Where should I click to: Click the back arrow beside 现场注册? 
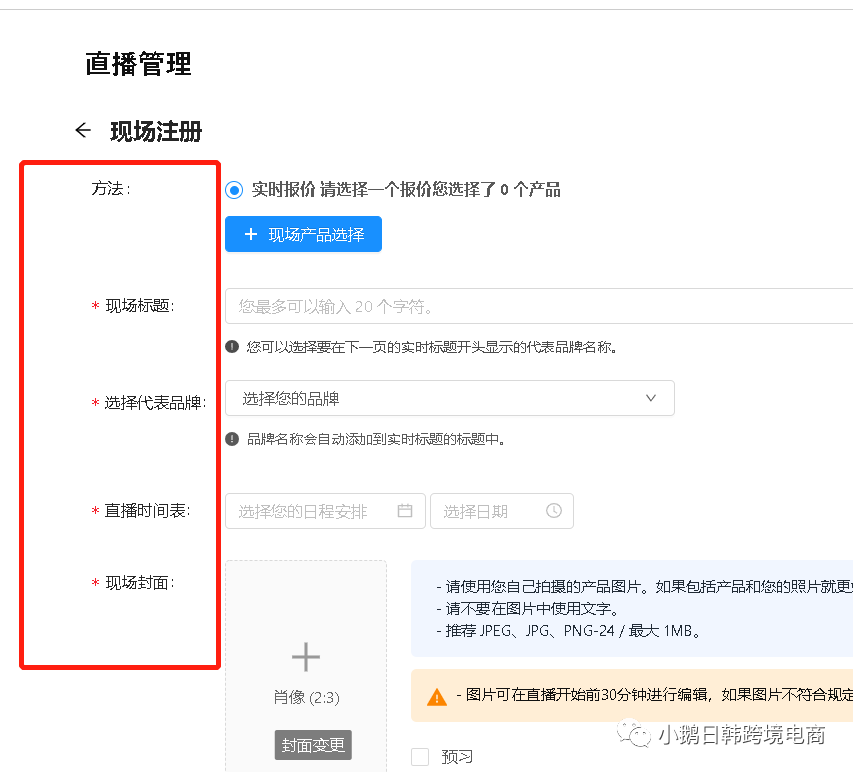pyautogui.click(x=83, y=130)
